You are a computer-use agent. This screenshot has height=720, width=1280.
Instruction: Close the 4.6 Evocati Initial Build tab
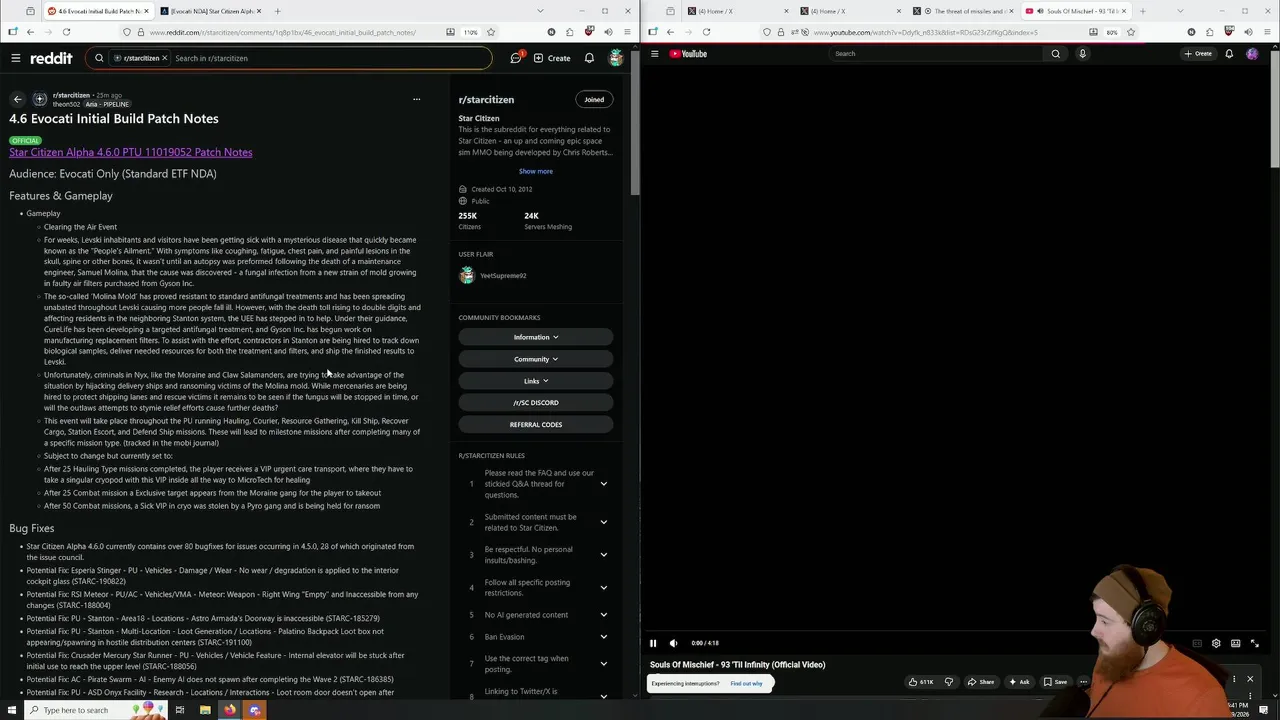(x=146, y=11)
